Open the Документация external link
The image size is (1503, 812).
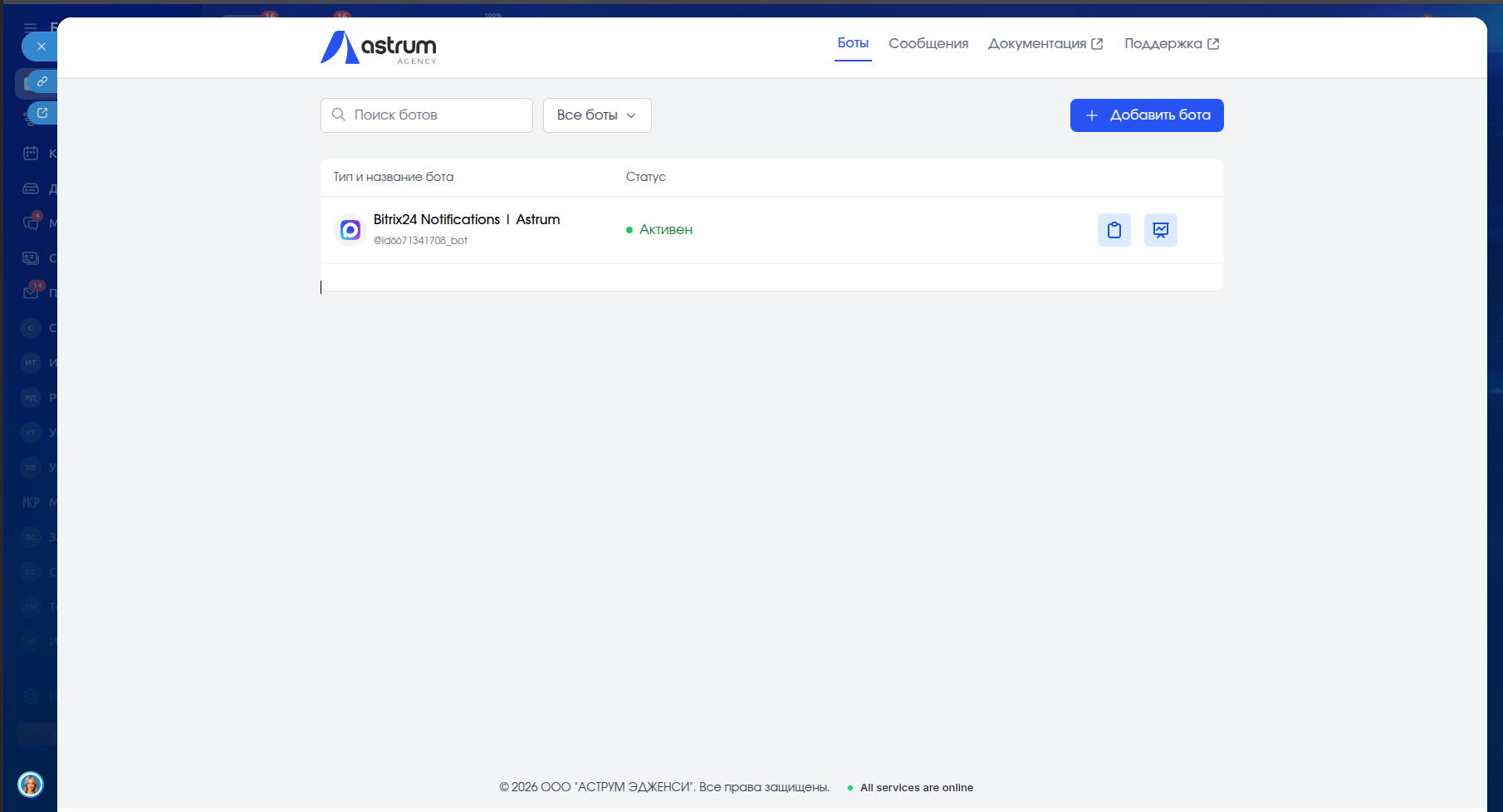pos(1045,43)
